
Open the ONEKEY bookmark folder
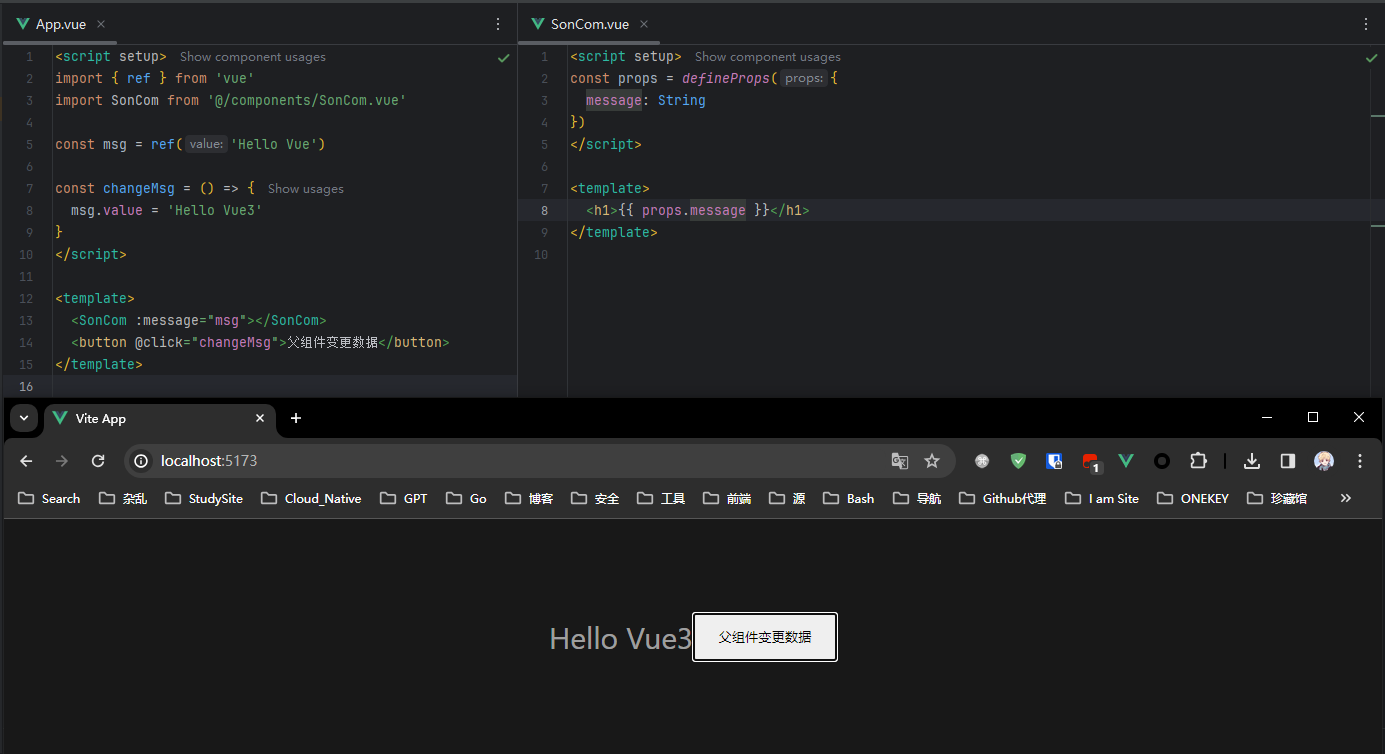[x=1193, y=498]
